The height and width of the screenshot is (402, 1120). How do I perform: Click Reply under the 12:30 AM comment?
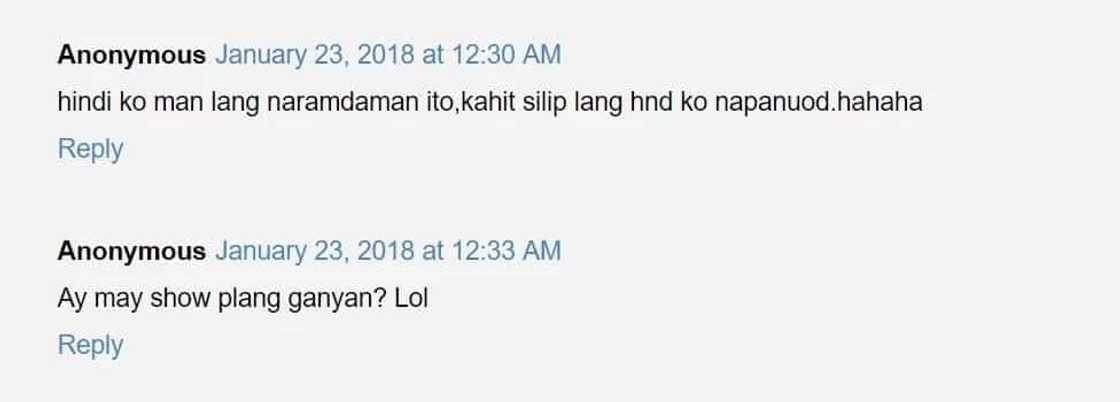[x=90, y=150]
